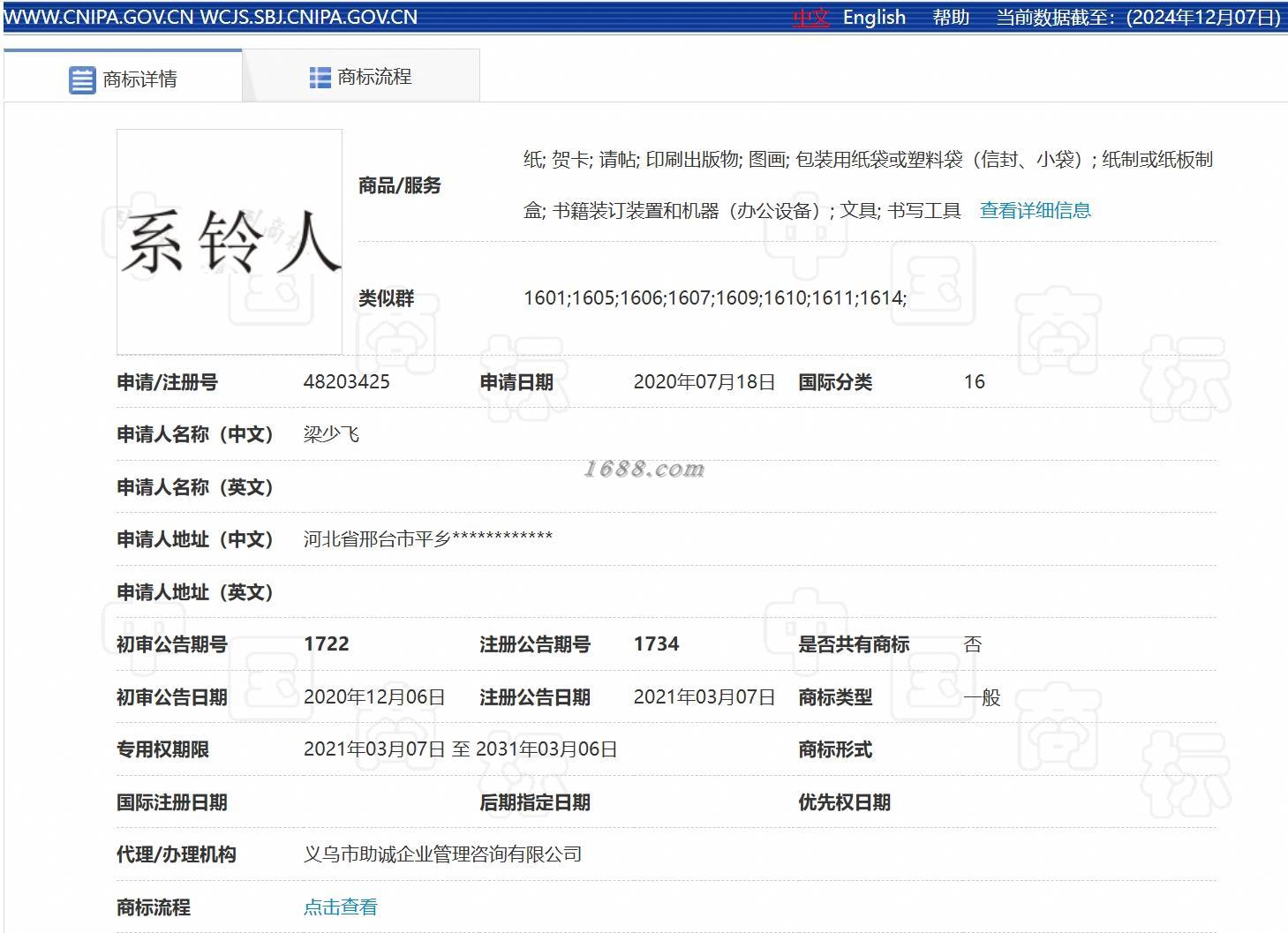Switch language to 中文
This screenshot has height=933, width=1288.
(810, 18)
